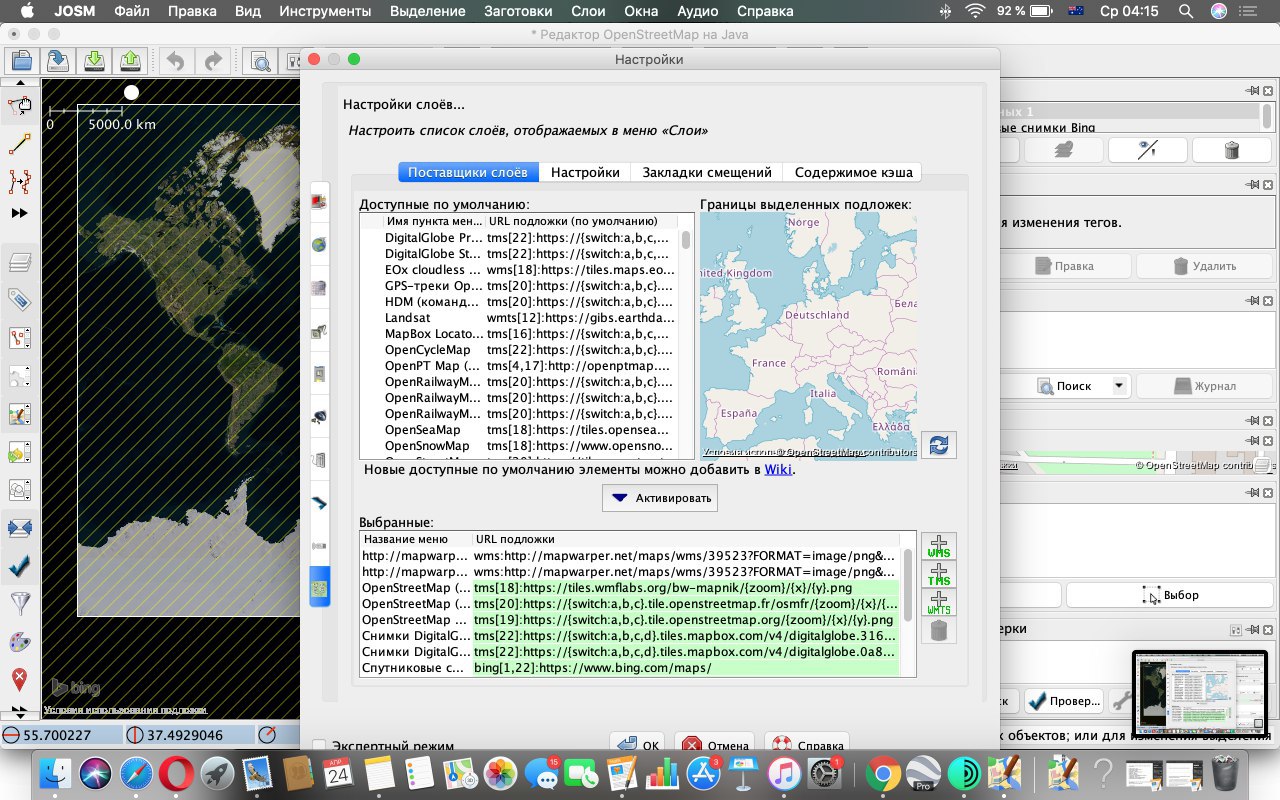This screenshot has width=1280, height=800.
Task: Toggle the Filter funnel panel icon
Action: click(x=19, y=603)
